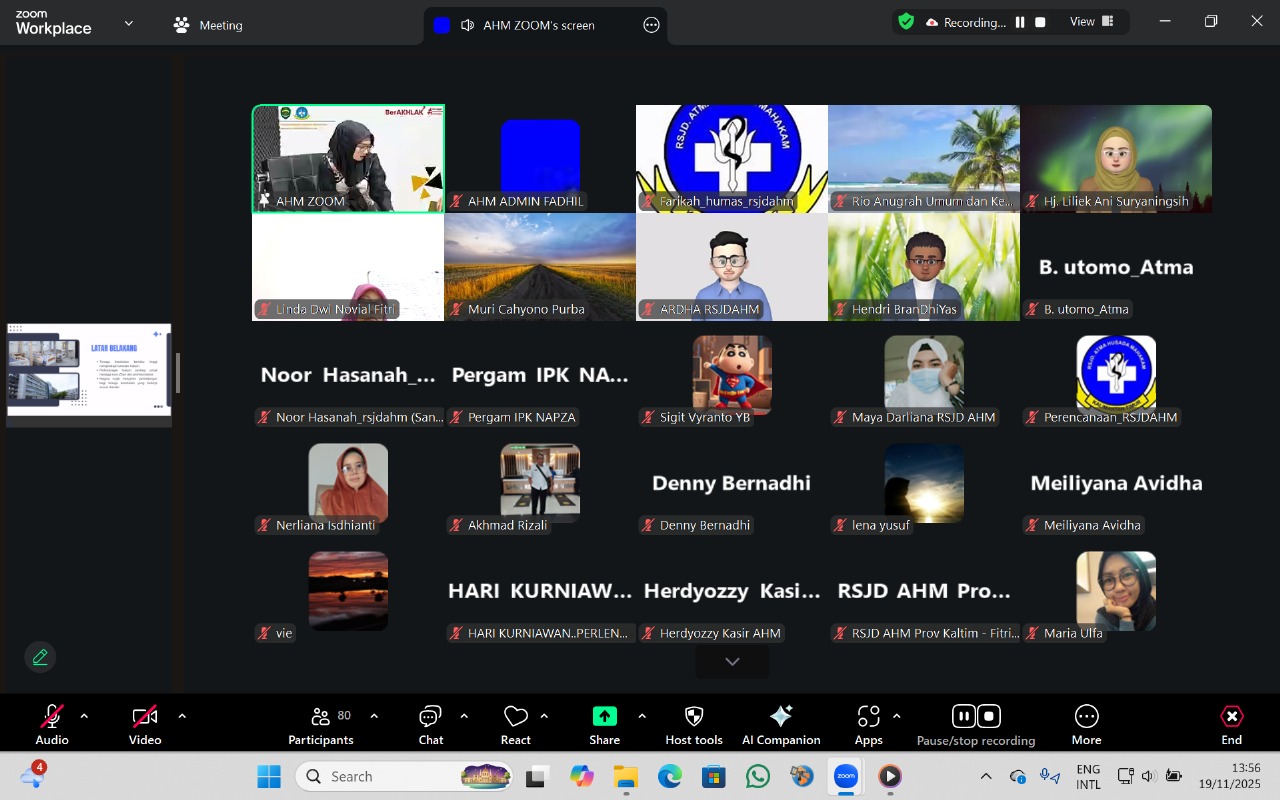The height and width of the screenshot is (800, 1280).
Task: Show more participants with down chevron
Action: 732,662
